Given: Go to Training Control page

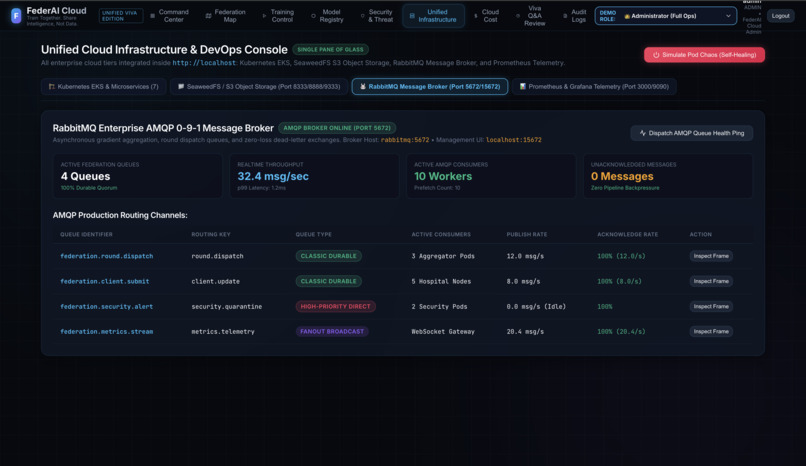Looking at the screenshot, I should [278, 16].
